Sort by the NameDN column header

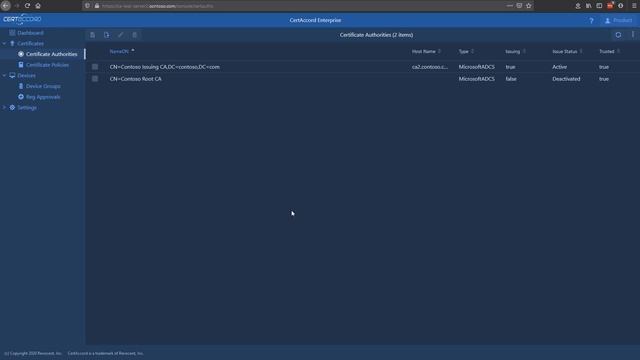(x=119, y=51)
